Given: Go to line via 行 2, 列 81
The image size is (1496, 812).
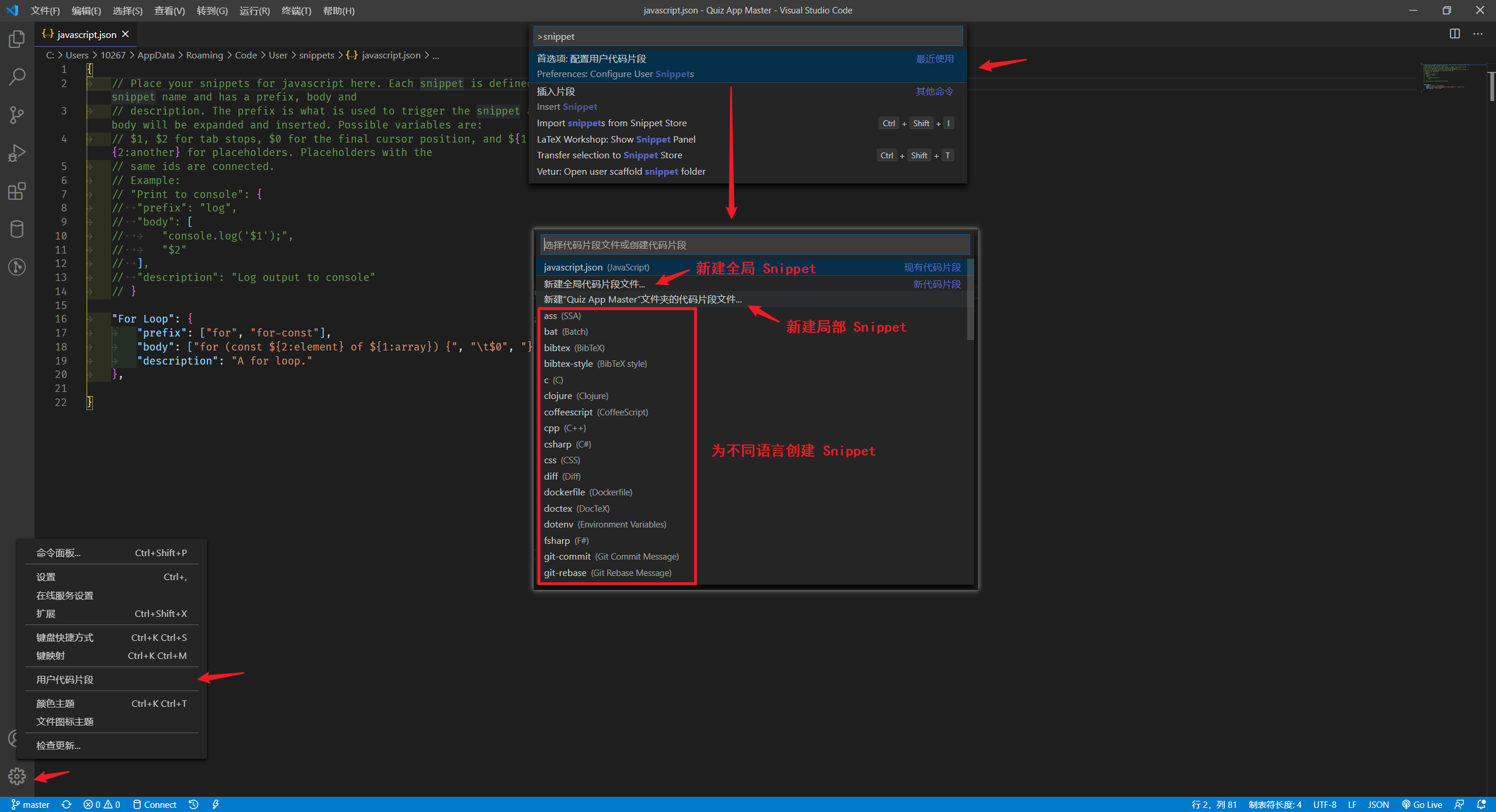Looking at the screenshot, I should tap(1214, 804).
